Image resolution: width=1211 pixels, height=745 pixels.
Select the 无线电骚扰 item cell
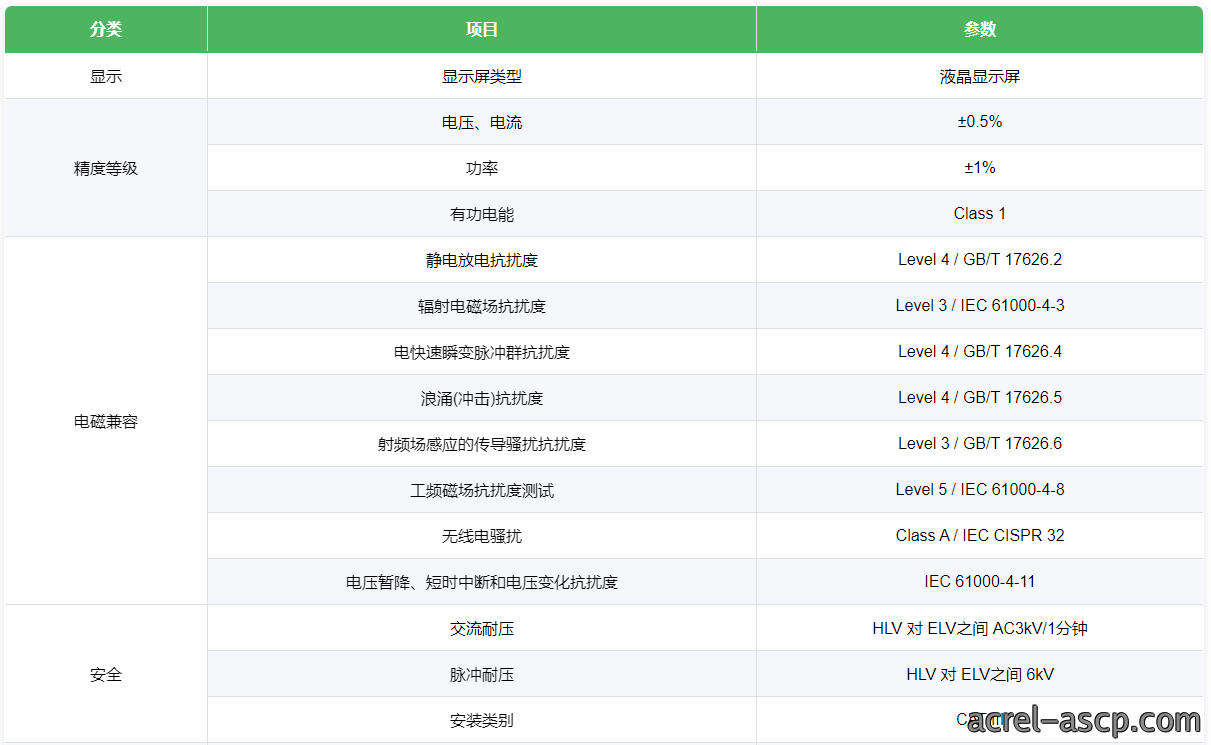[x=482, y=536]
